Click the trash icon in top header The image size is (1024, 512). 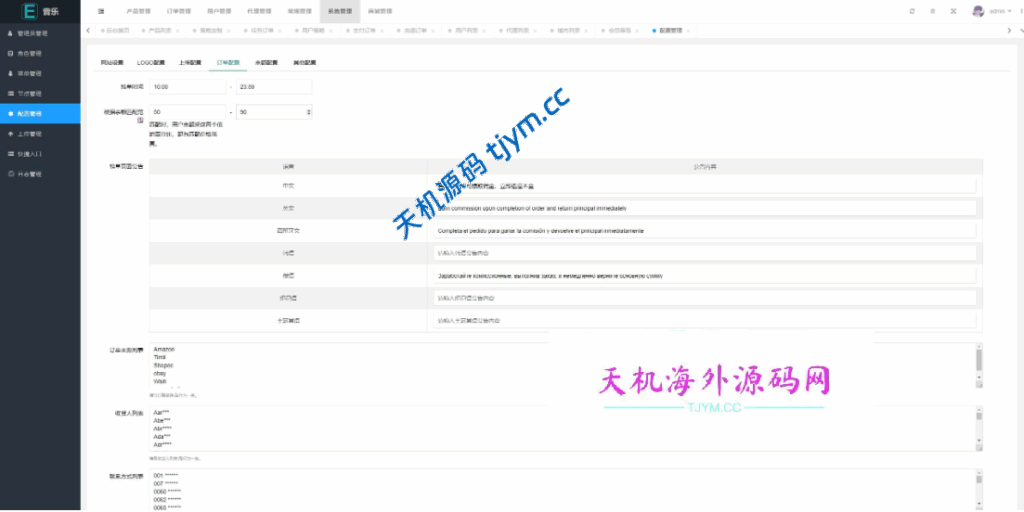932,10
